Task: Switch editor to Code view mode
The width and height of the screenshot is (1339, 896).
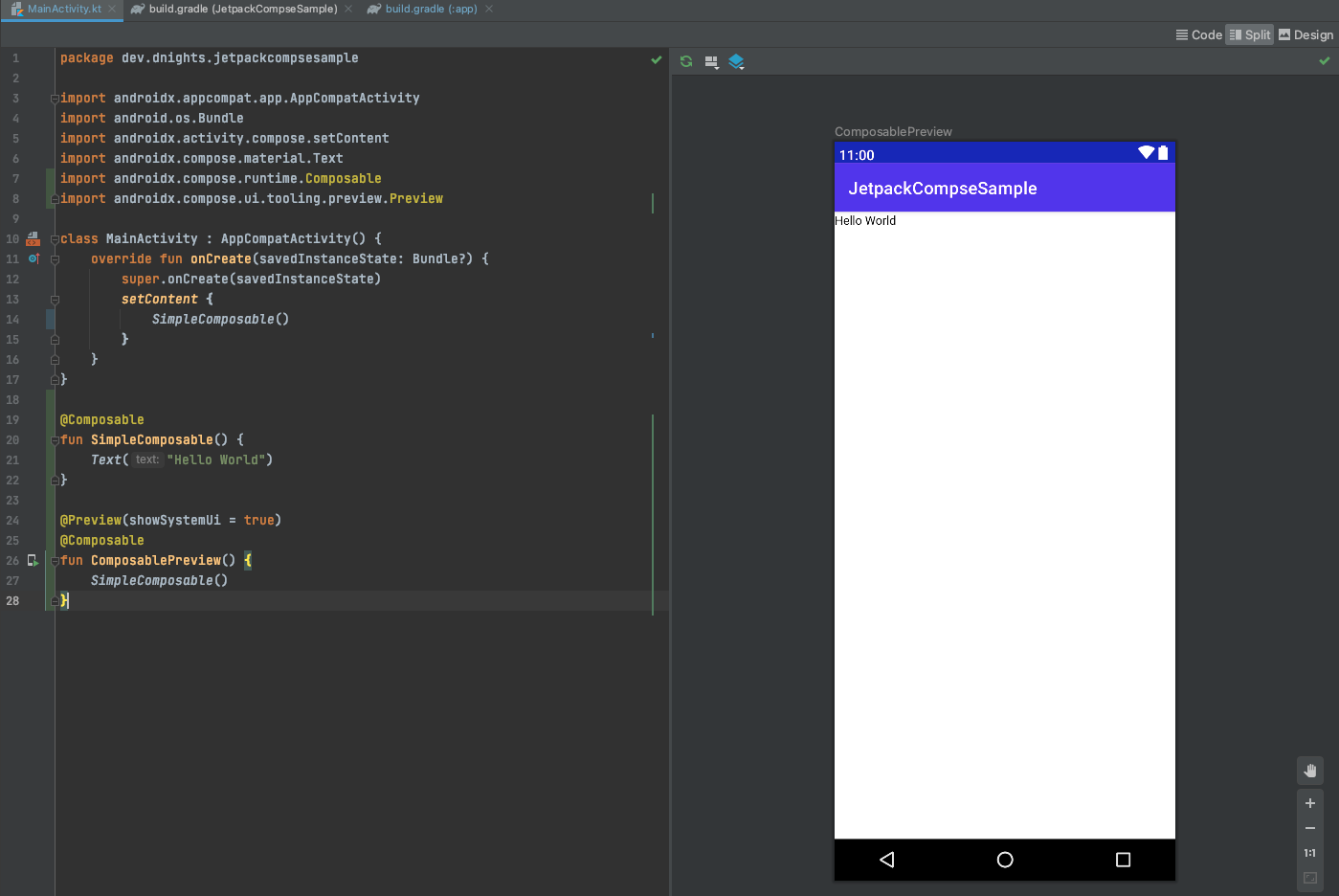Action: point(1198,34)
